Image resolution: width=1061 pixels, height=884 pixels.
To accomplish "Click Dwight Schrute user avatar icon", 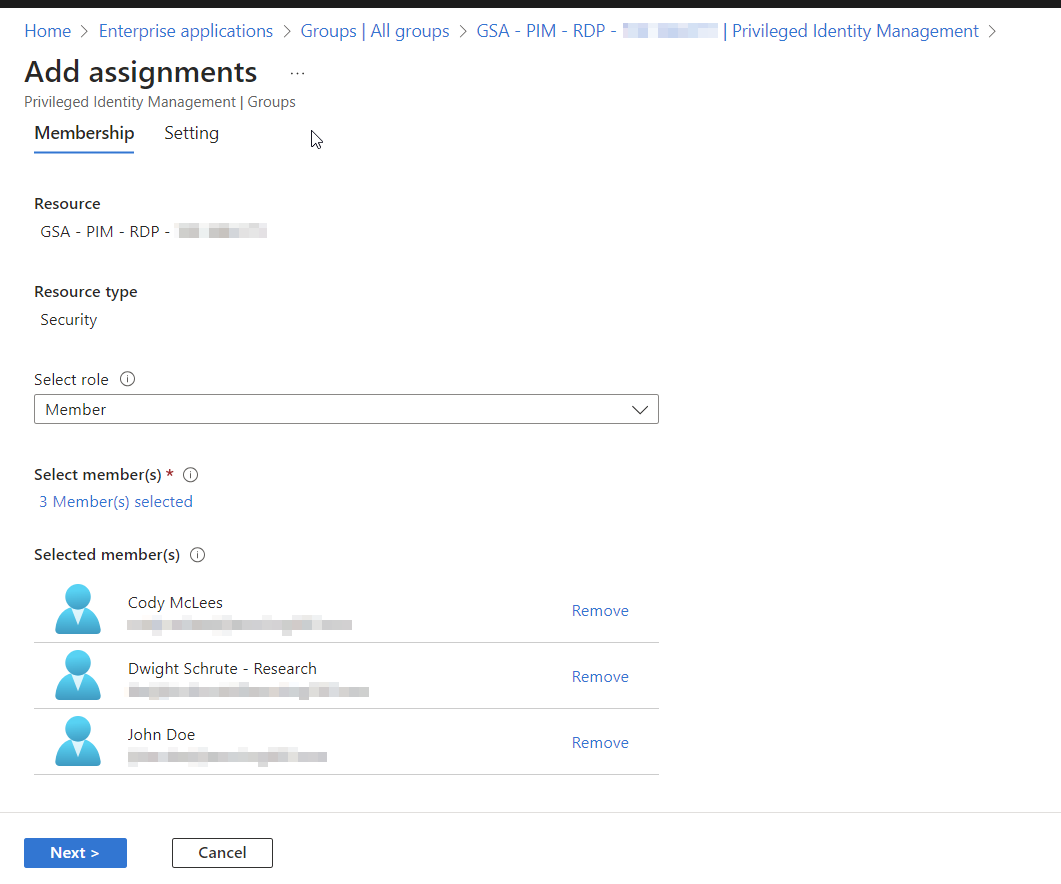I will pos(78,675).
